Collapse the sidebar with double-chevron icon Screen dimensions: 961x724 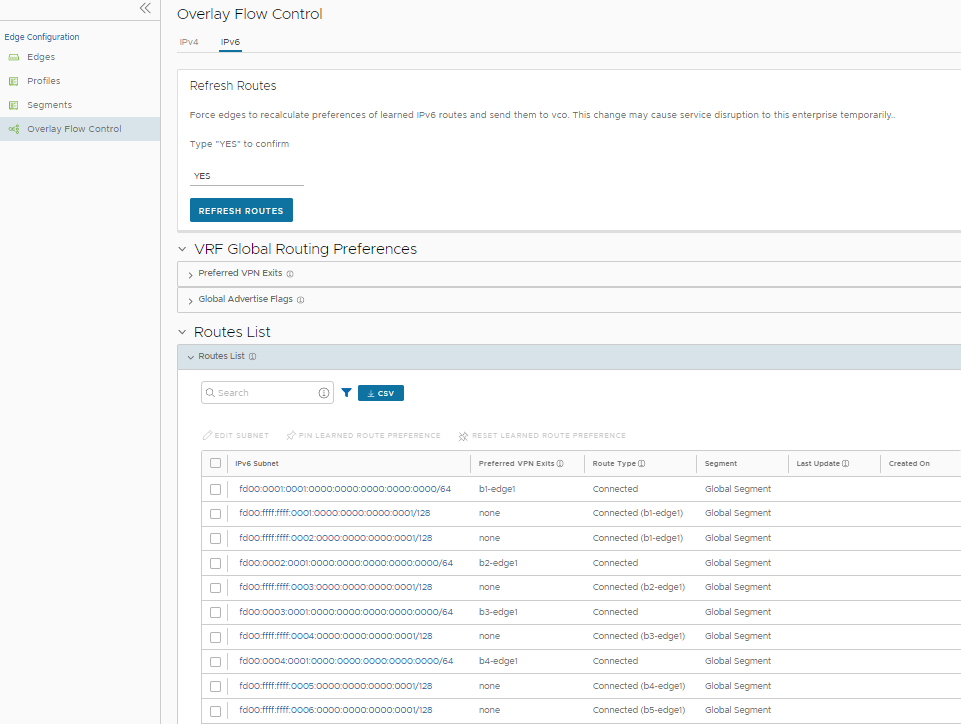[x=145, y=8]
